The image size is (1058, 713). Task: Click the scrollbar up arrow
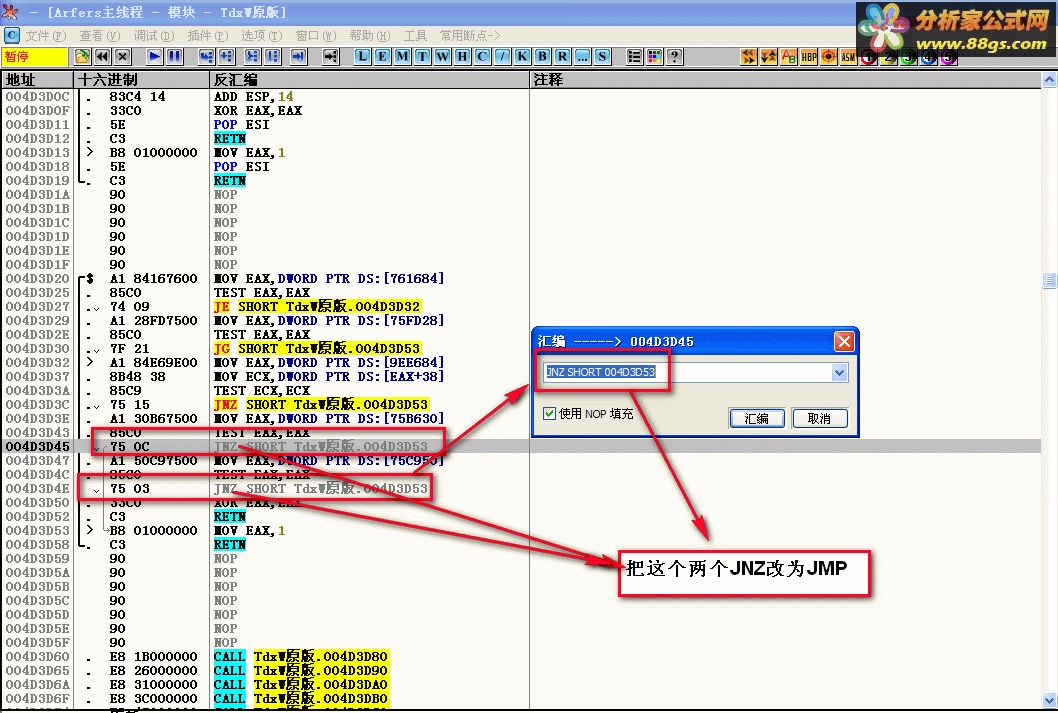click(1049, 80)
